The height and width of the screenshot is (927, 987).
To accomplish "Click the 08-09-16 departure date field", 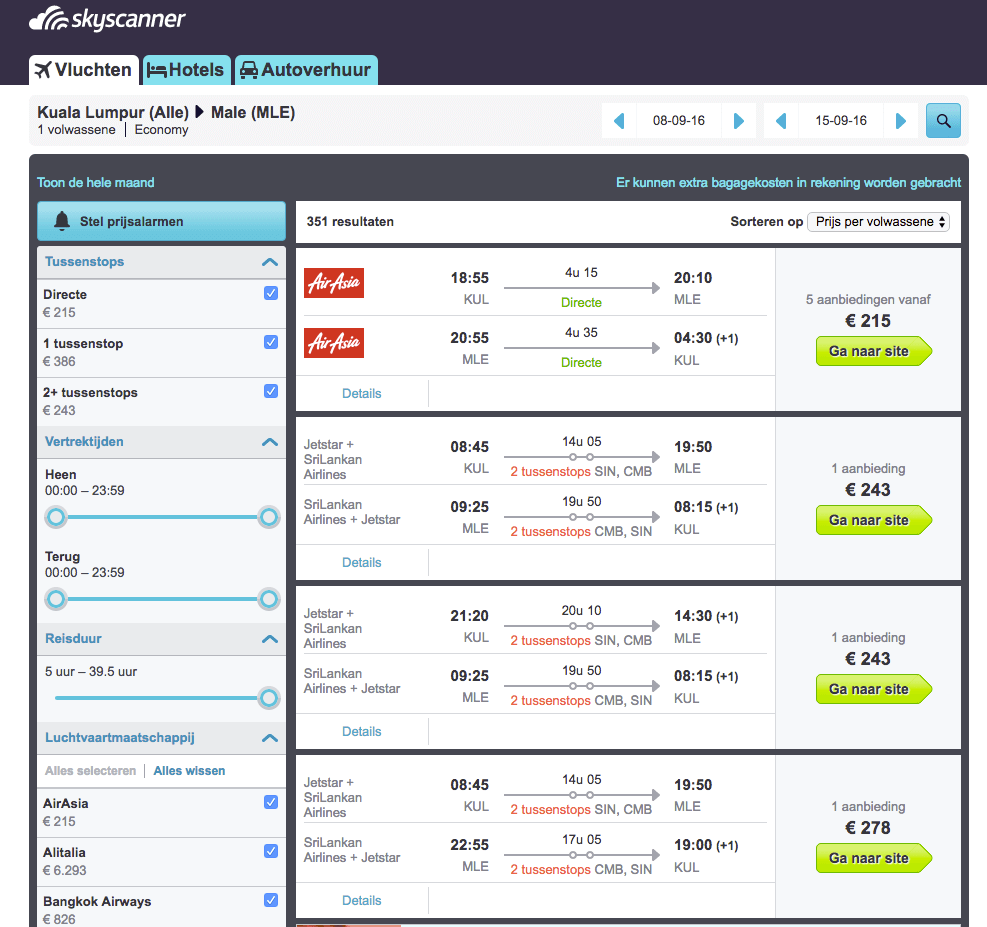I will pos(679,121).
